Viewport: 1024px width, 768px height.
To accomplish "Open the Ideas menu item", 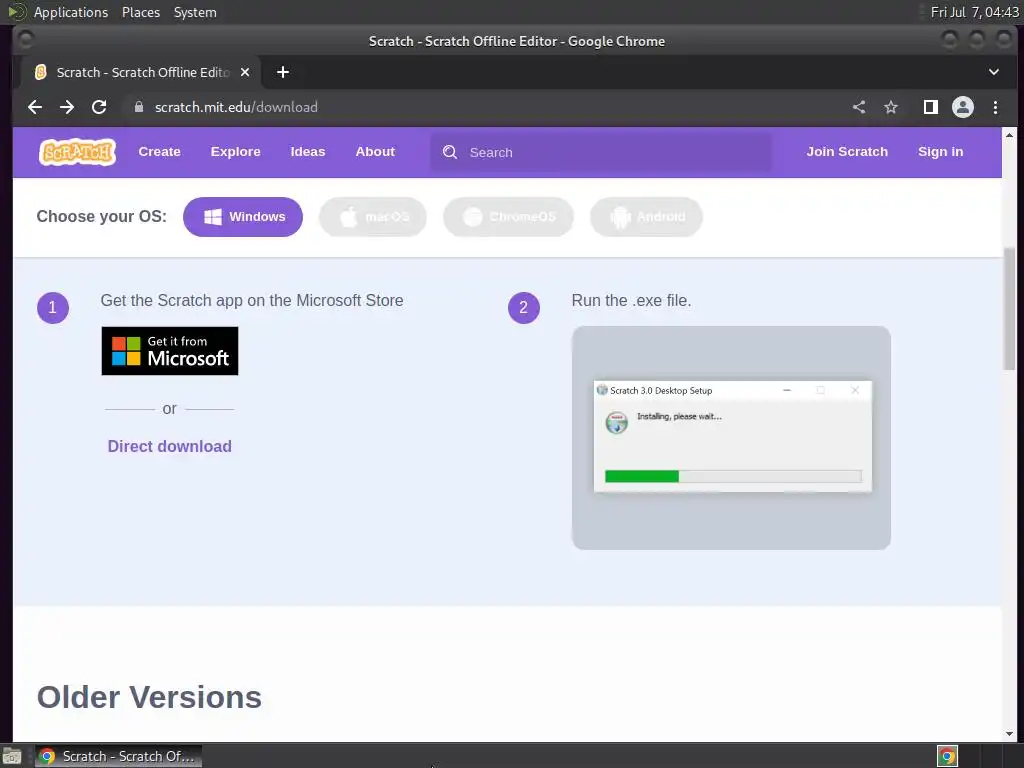I will (x=308, y=152).
